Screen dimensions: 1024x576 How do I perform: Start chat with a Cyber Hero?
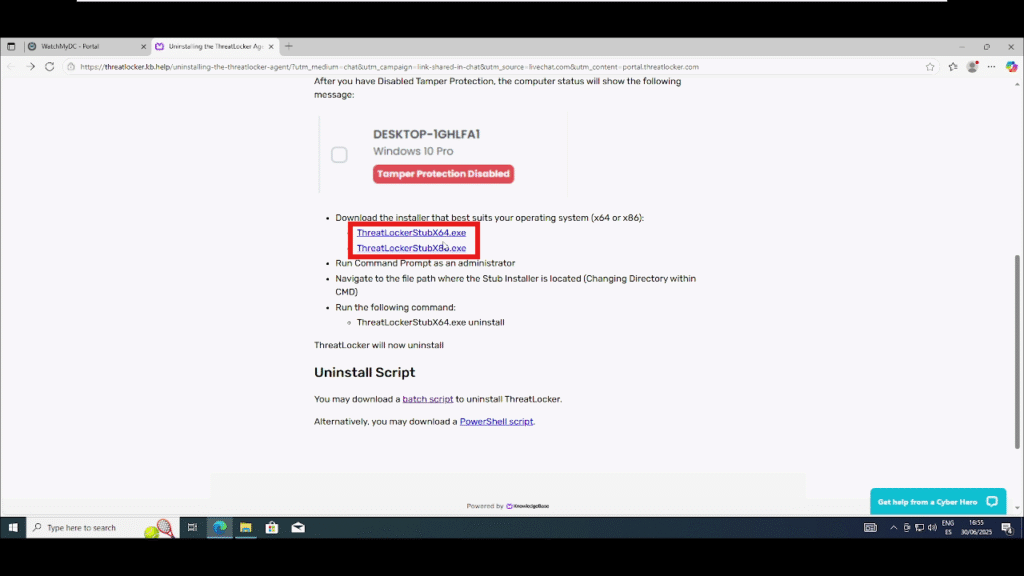938,502
